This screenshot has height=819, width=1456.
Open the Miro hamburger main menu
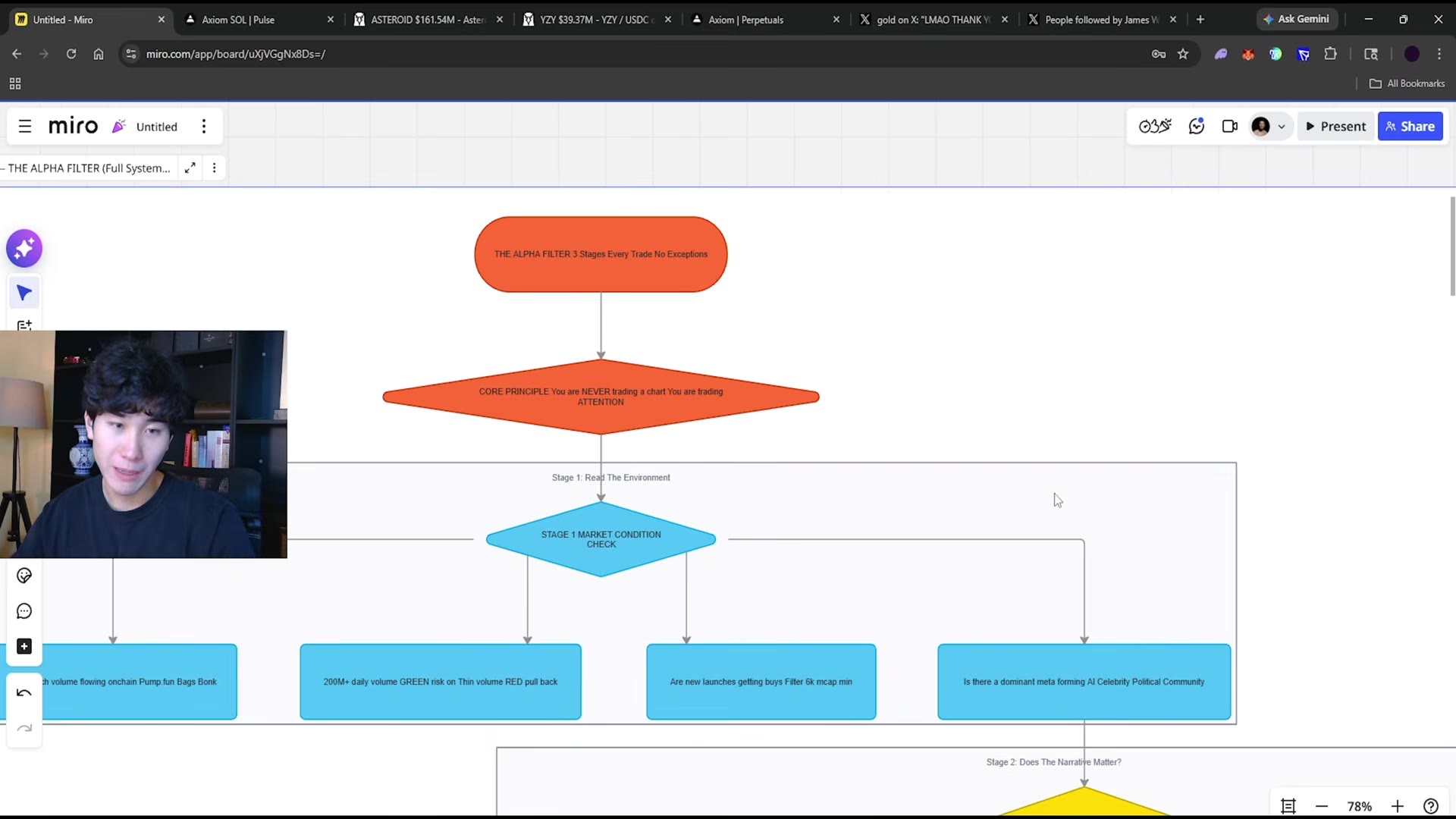click(25, 127)
